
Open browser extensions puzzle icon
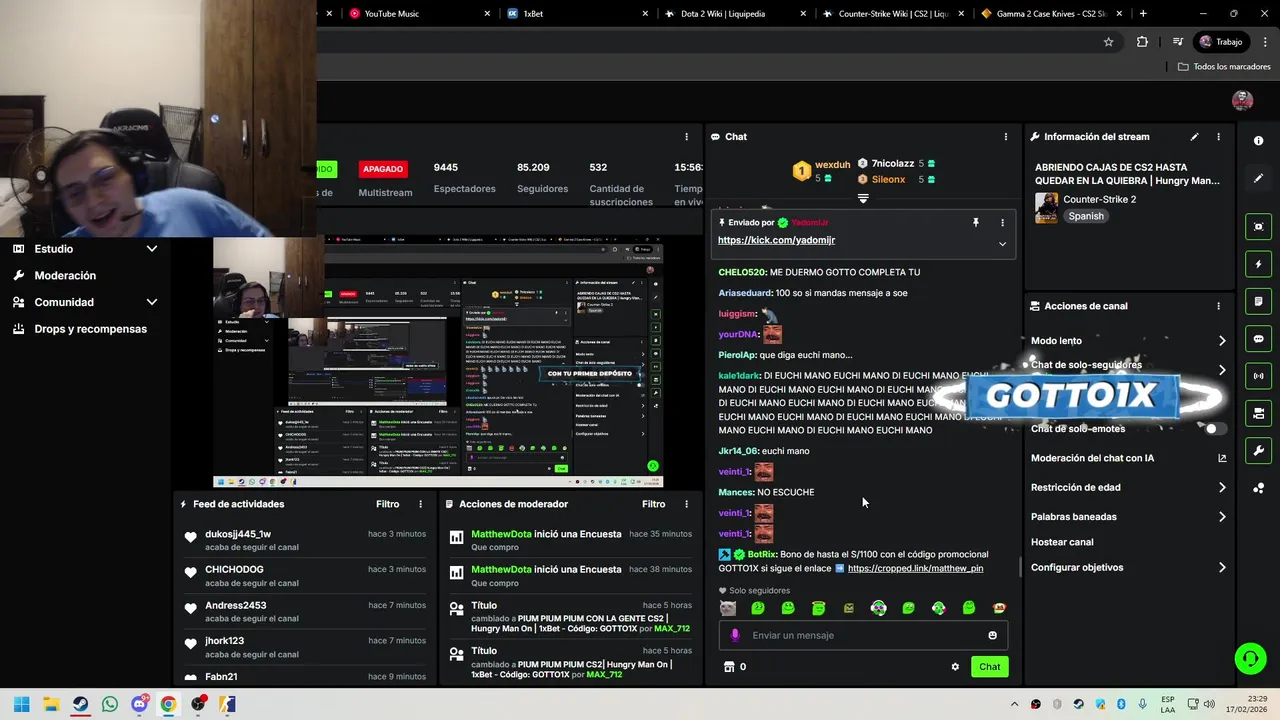[1142, 42]
